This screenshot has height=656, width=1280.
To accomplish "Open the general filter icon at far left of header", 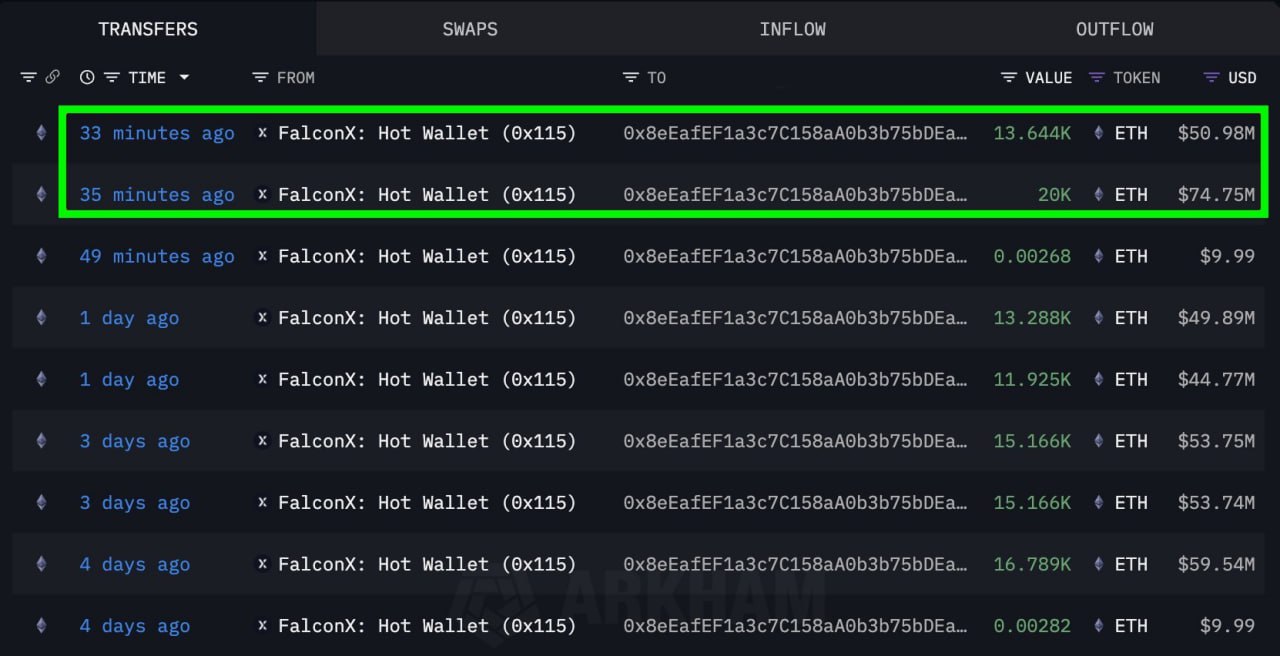I will [x=28, y=77].
